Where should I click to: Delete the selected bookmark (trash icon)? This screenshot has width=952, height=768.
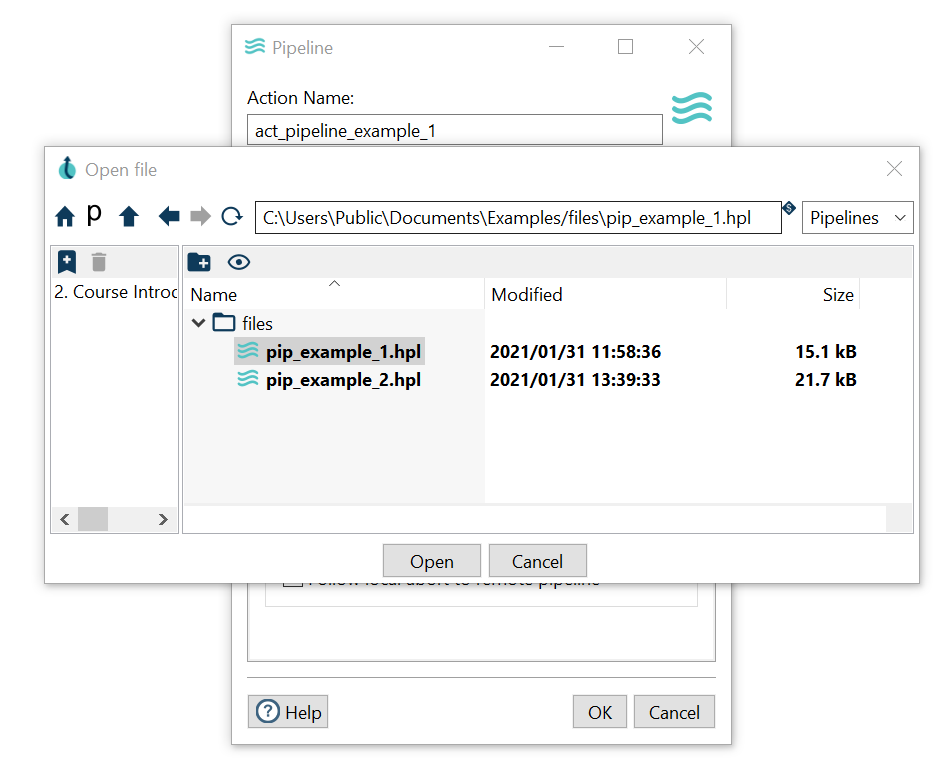(98, 262)
